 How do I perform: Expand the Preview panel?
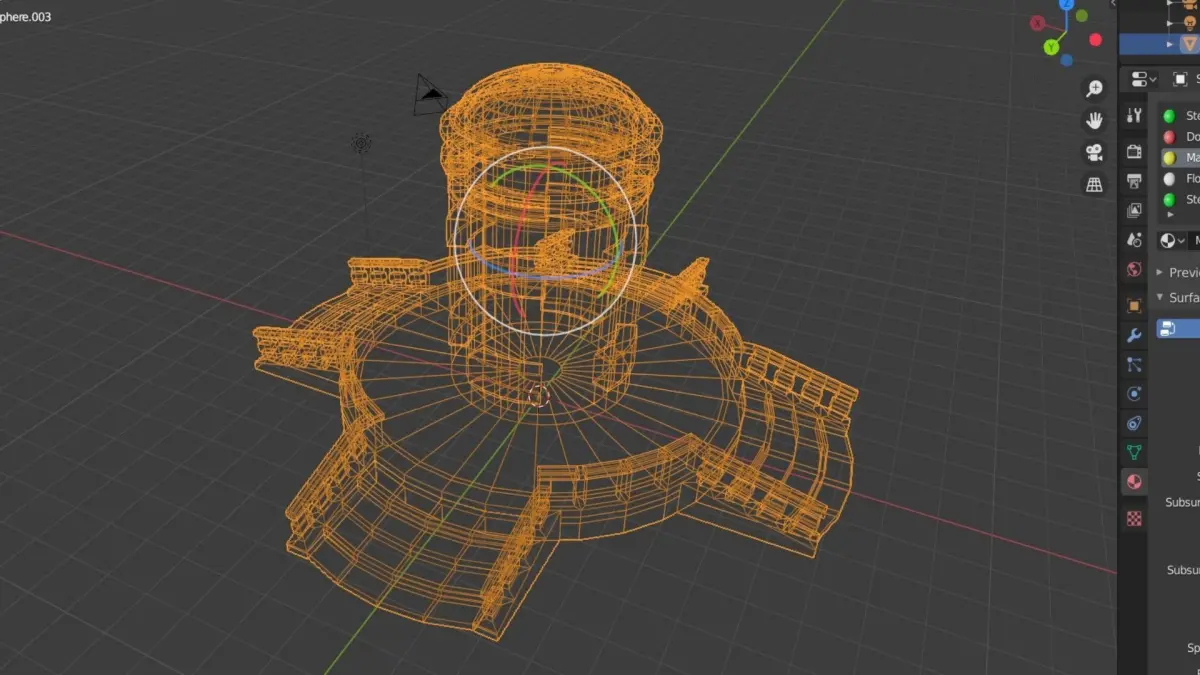tap(1160, 272)
